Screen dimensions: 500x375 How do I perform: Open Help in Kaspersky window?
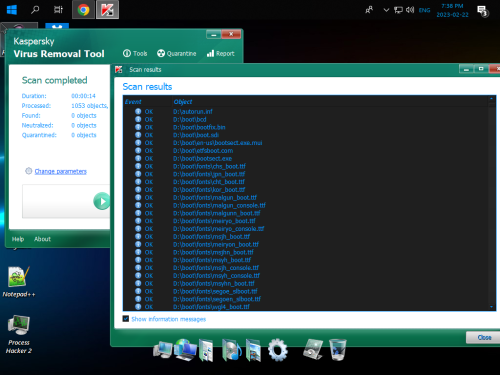click(x=18, y=239)
